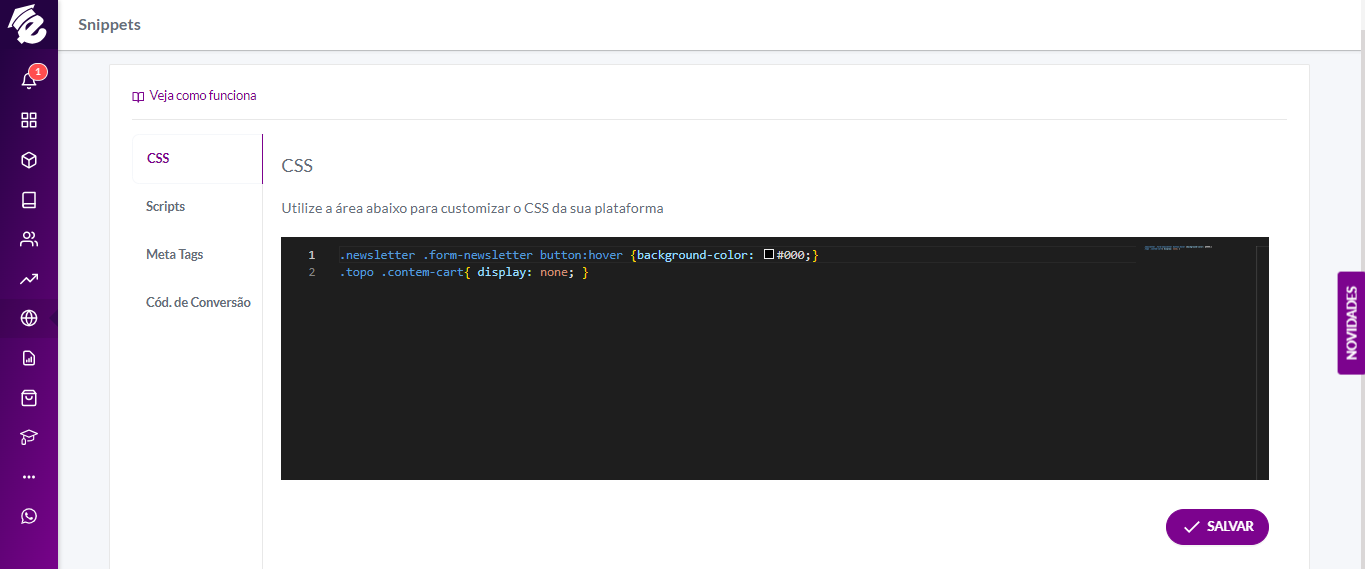The image size is (1365, 569).
Task: Click the platform logo in the sidebar
Action: pyautogui.click(x=28, y=25)
